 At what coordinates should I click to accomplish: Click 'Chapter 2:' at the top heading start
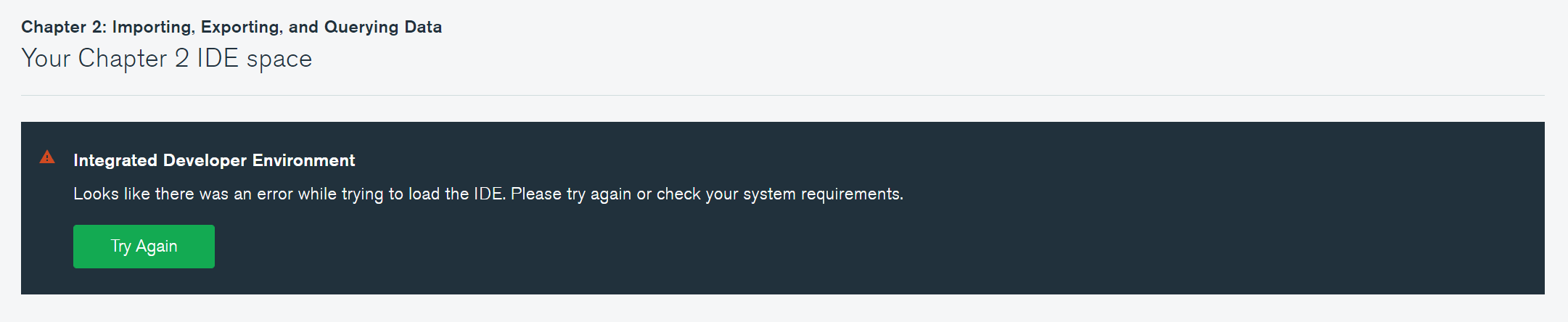(x=64, y=27)
